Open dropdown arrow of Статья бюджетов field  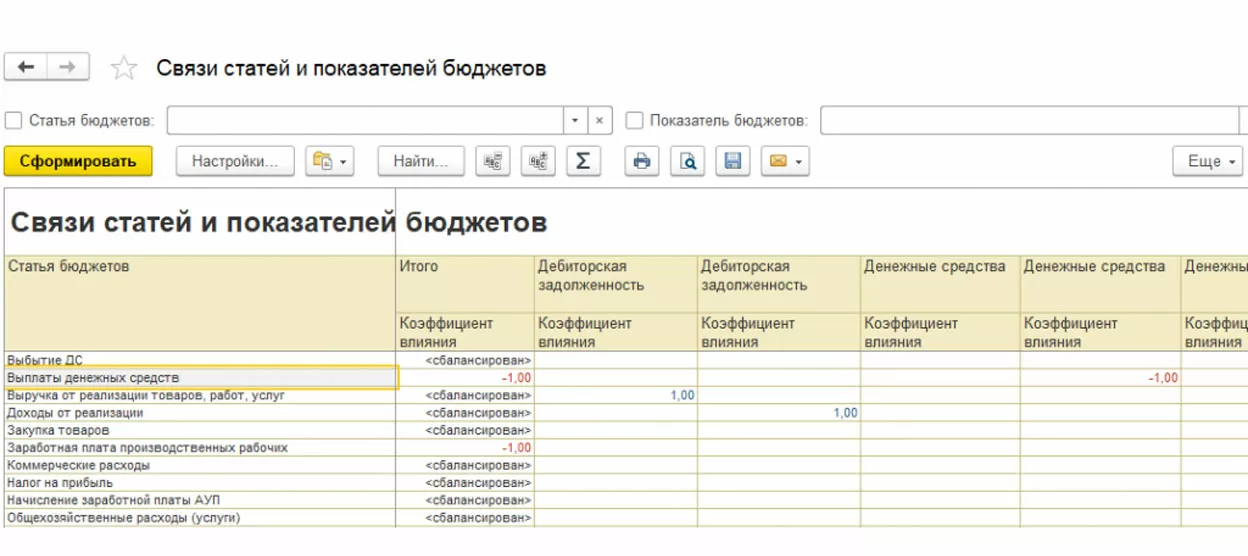575,120
